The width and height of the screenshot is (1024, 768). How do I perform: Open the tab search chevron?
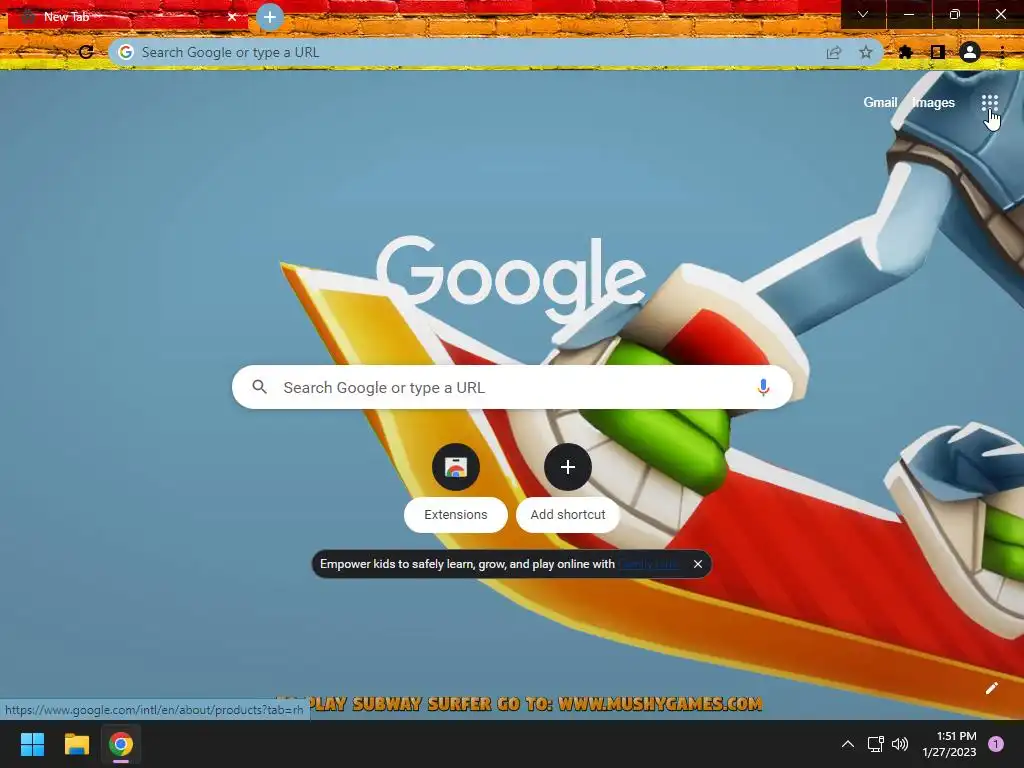(863, 14)
